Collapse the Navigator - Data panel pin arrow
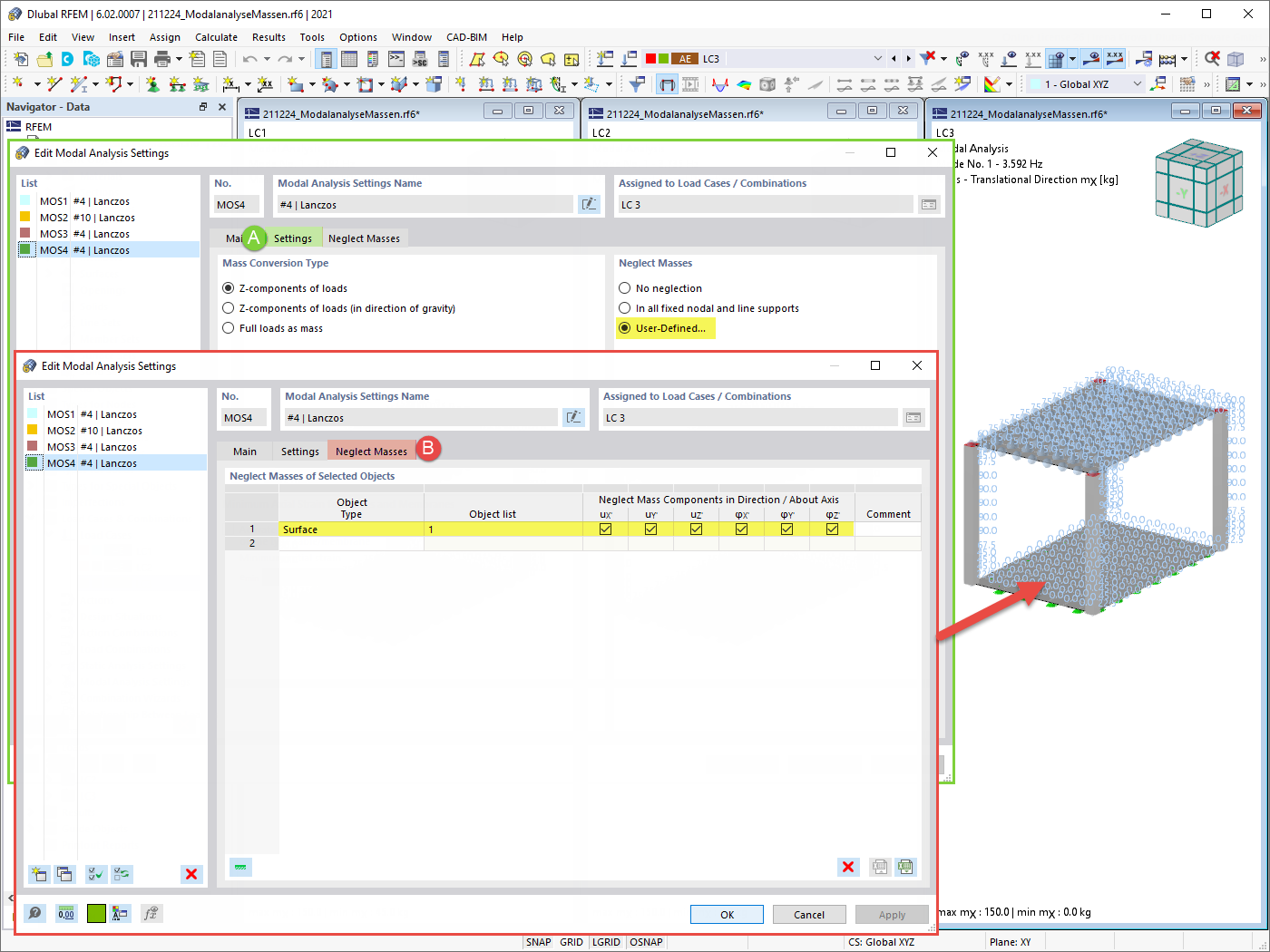Screen dimensions: 1270x952 coord(203,106)
